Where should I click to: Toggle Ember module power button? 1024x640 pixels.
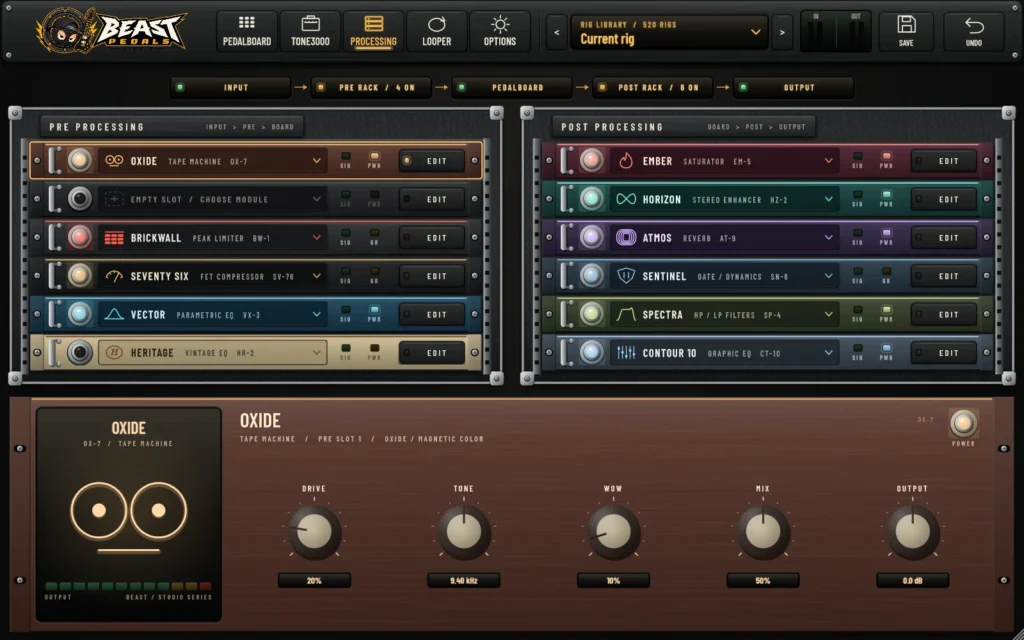[x=592, y=161]
